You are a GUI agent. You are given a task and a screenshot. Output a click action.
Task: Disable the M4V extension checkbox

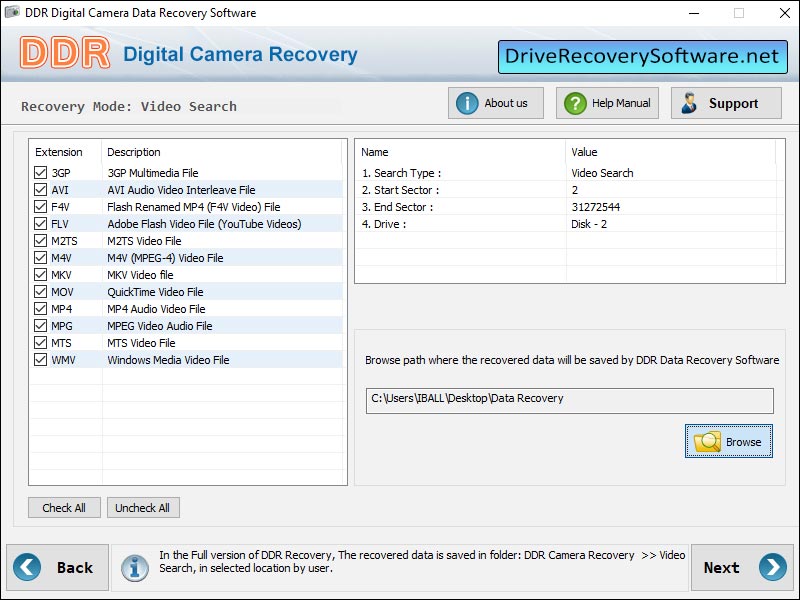pos(40,258)
